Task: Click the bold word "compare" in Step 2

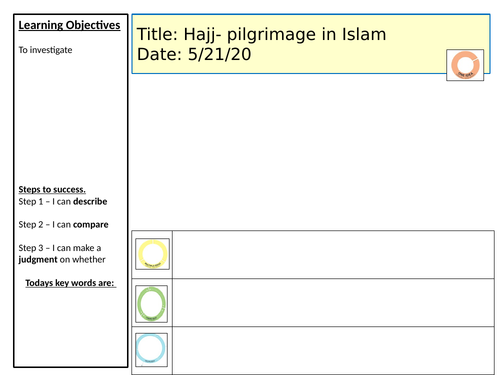Action: coord(91,225)
